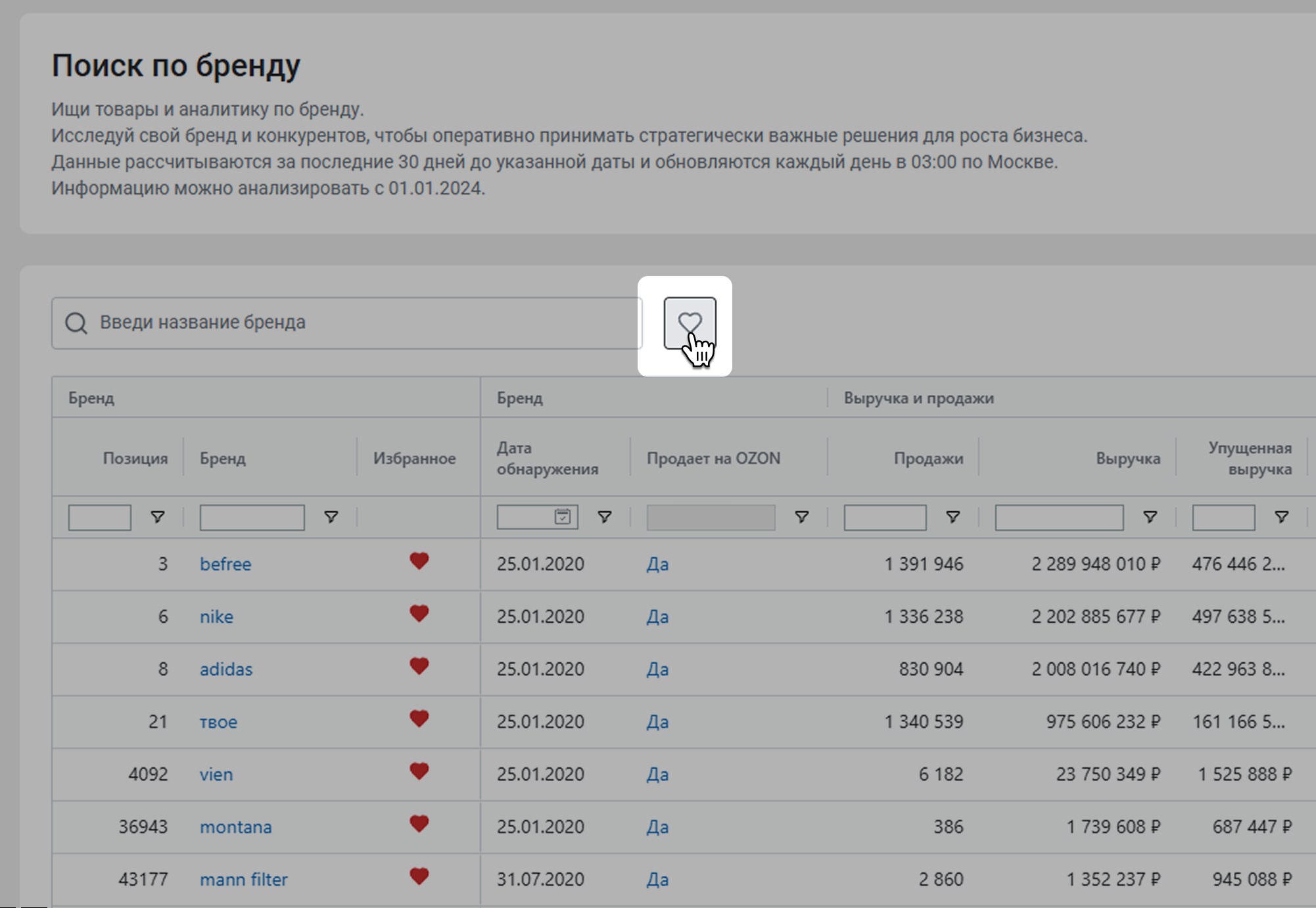This screenshot has height=908, width=1316.
Task: Open filter options for Выручка column
Action: (1150, 517)
